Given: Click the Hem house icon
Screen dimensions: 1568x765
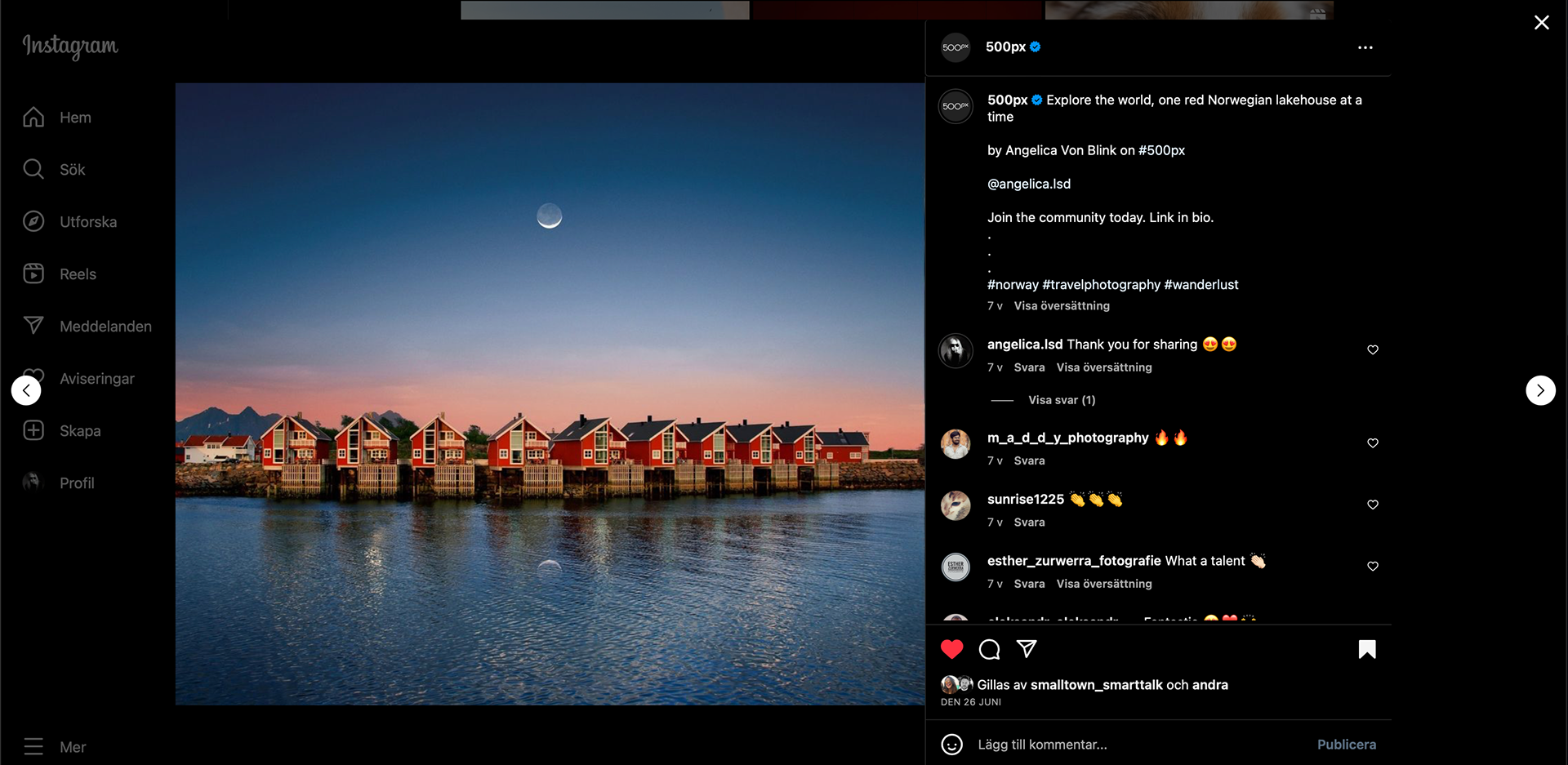Looking at the screenshot, I should [33, 117].
